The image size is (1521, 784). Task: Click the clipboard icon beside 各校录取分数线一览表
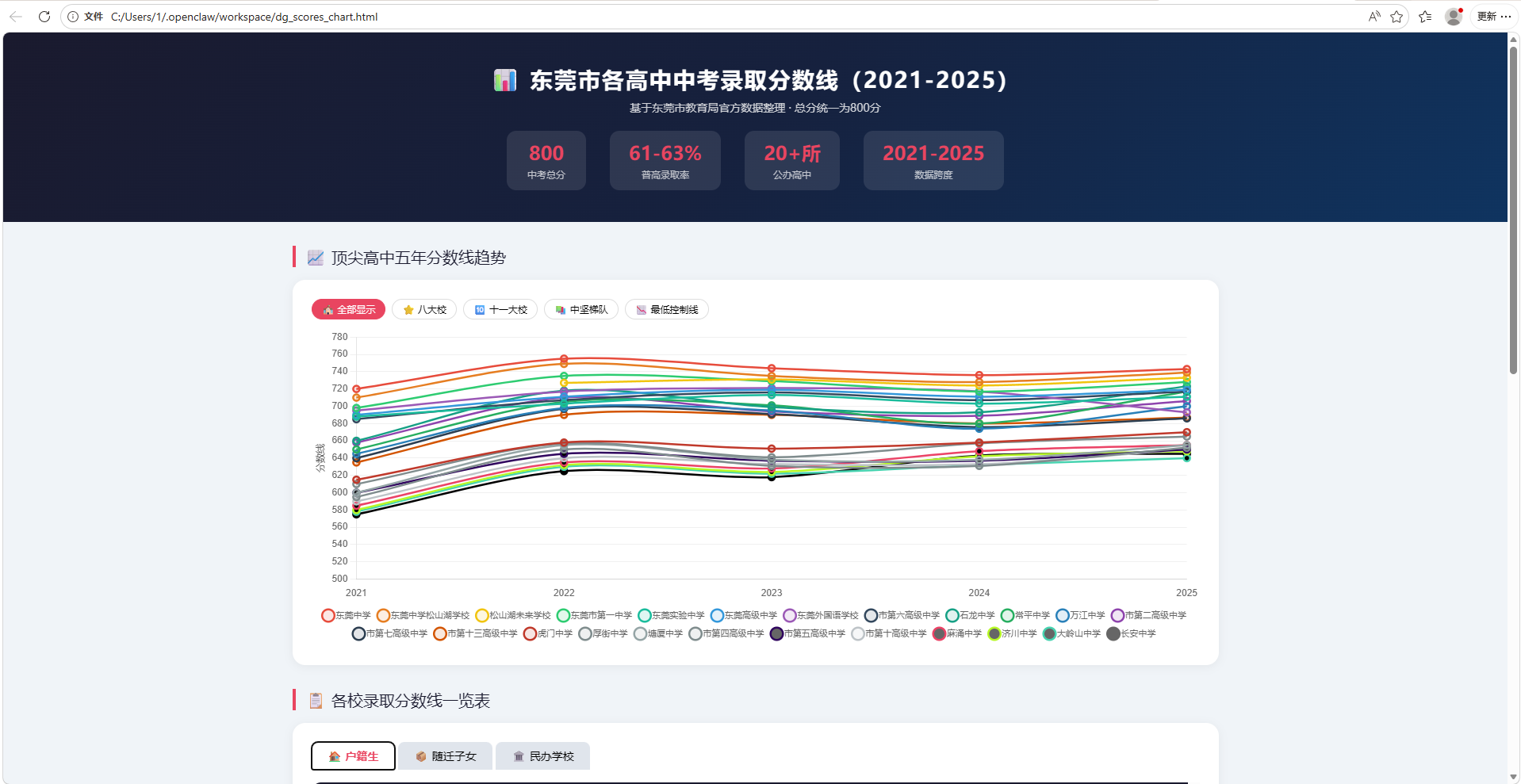(316, 701)
